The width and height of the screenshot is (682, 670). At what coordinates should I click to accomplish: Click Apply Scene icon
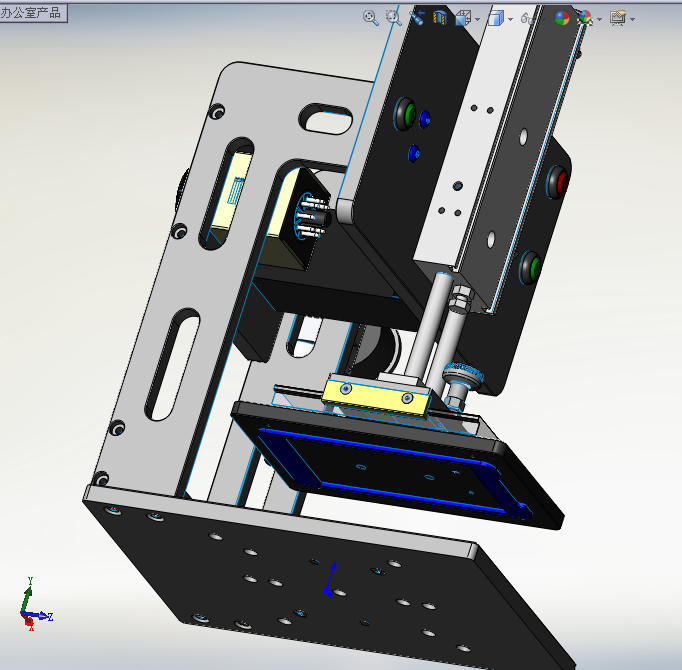(585, 18)
